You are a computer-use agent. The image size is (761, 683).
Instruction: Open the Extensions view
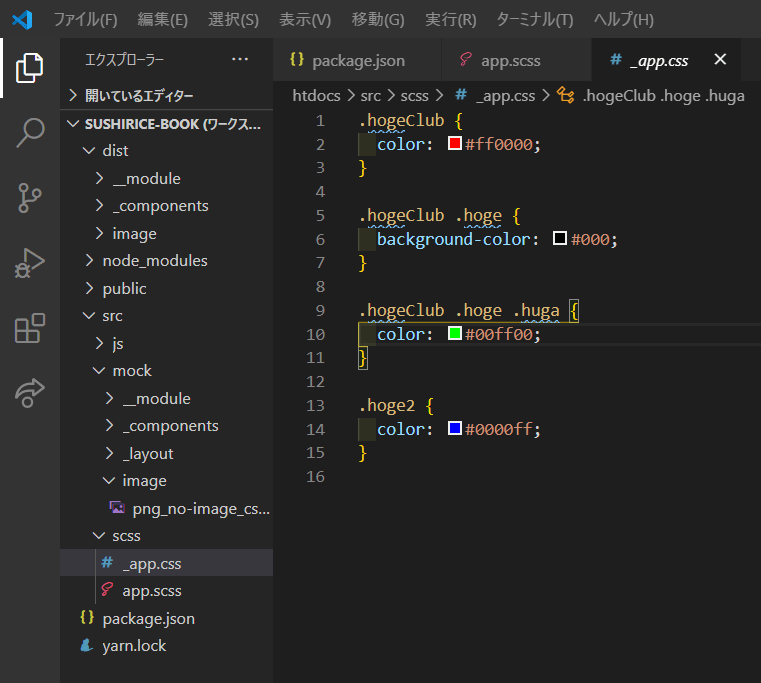(x=30, y=328)
